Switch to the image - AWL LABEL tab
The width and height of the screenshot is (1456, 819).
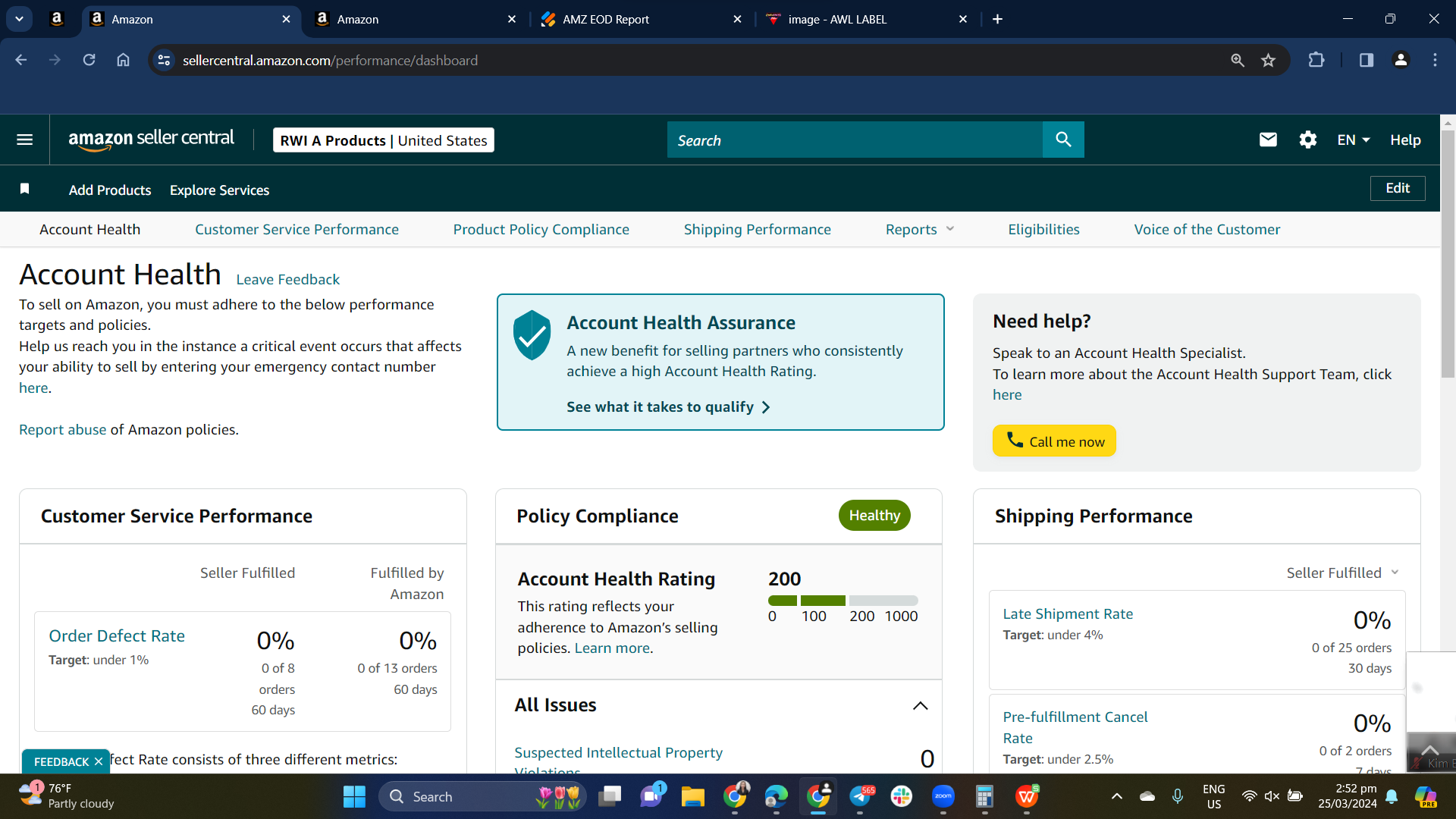868,19
